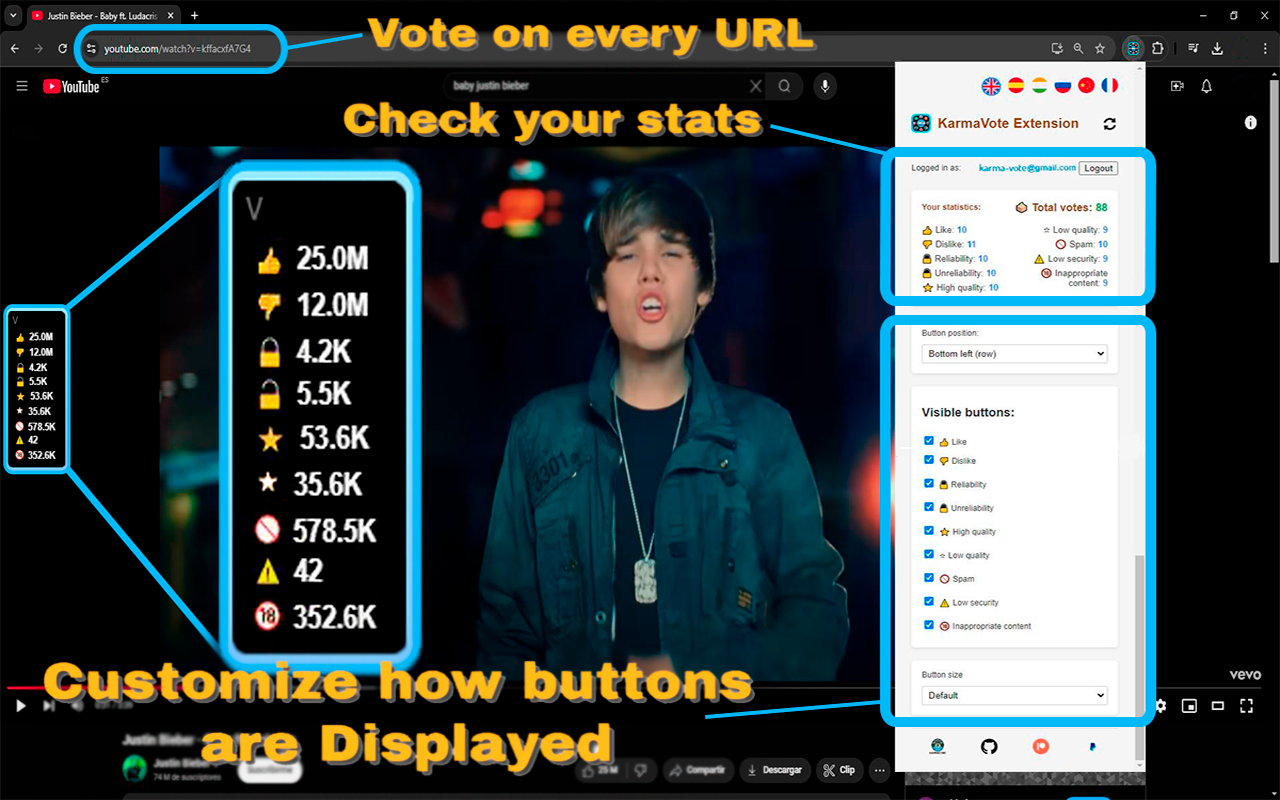The height and width of the screenshot is (800, 1280).
Task: Switch video to theater mode
Action: [1218, 706]
